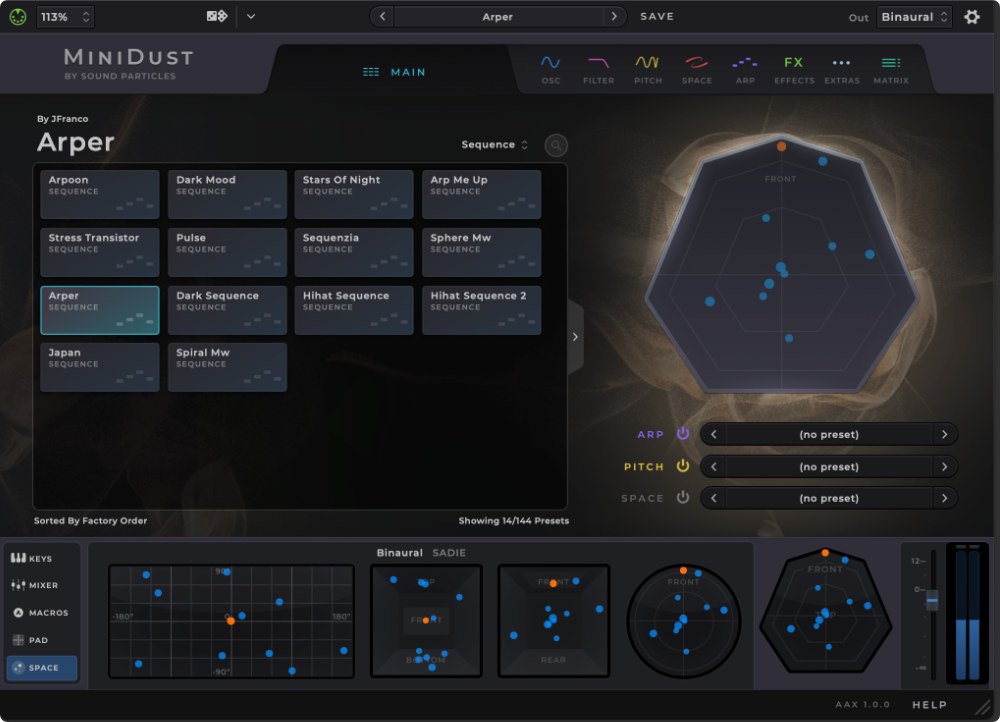Click the Arper preset name in top bar
Viewport: 1000px width, 722px height.
pos(497,17)
